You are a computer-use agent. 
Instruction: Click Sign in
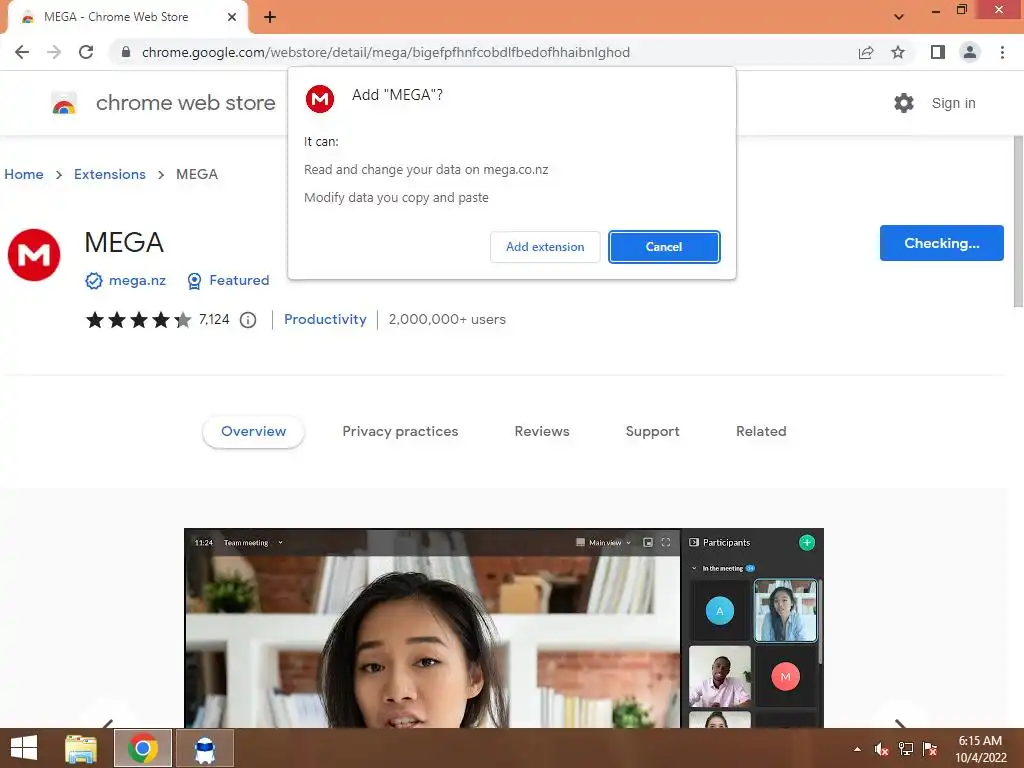click(953, 103)
